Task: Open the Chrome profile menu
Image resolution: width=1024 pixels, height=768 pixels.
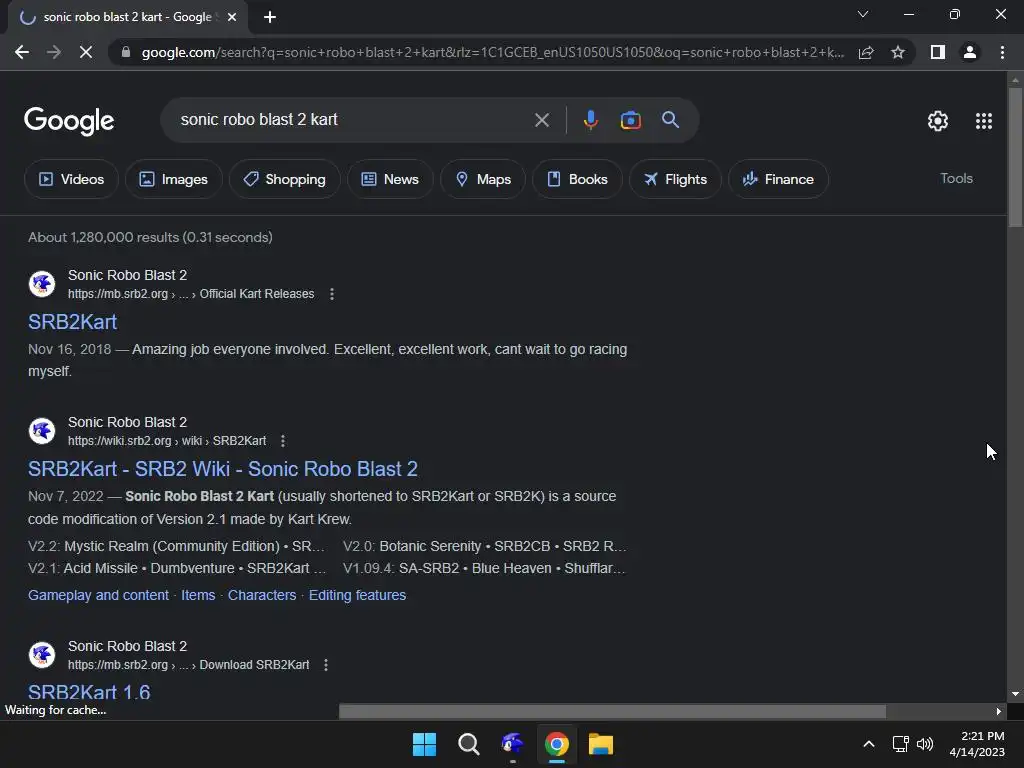Action: point(970,52)
